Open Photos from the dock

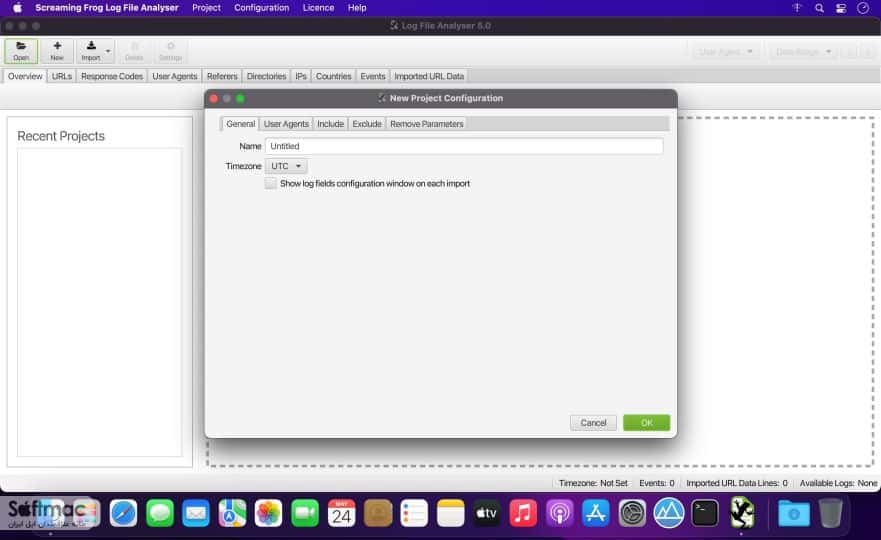pos(269,513)
